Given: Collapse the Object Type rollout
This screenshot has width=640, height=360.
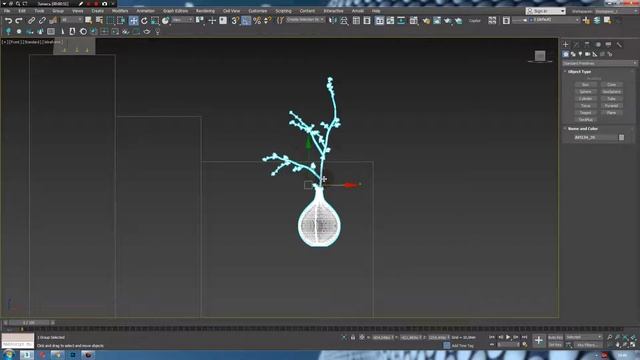Looking at the screenshot, I should [x=580, y=71].
